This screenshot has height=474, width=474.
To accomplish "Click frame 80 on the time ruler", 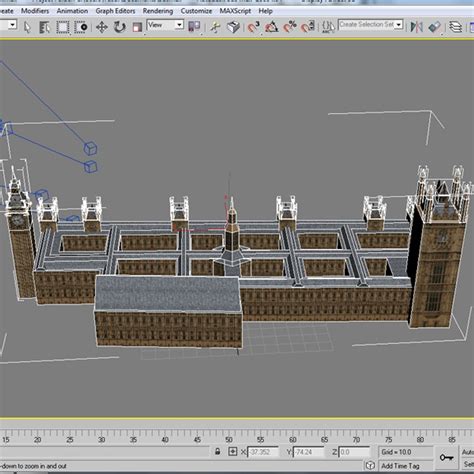I will tap(420, 440).
